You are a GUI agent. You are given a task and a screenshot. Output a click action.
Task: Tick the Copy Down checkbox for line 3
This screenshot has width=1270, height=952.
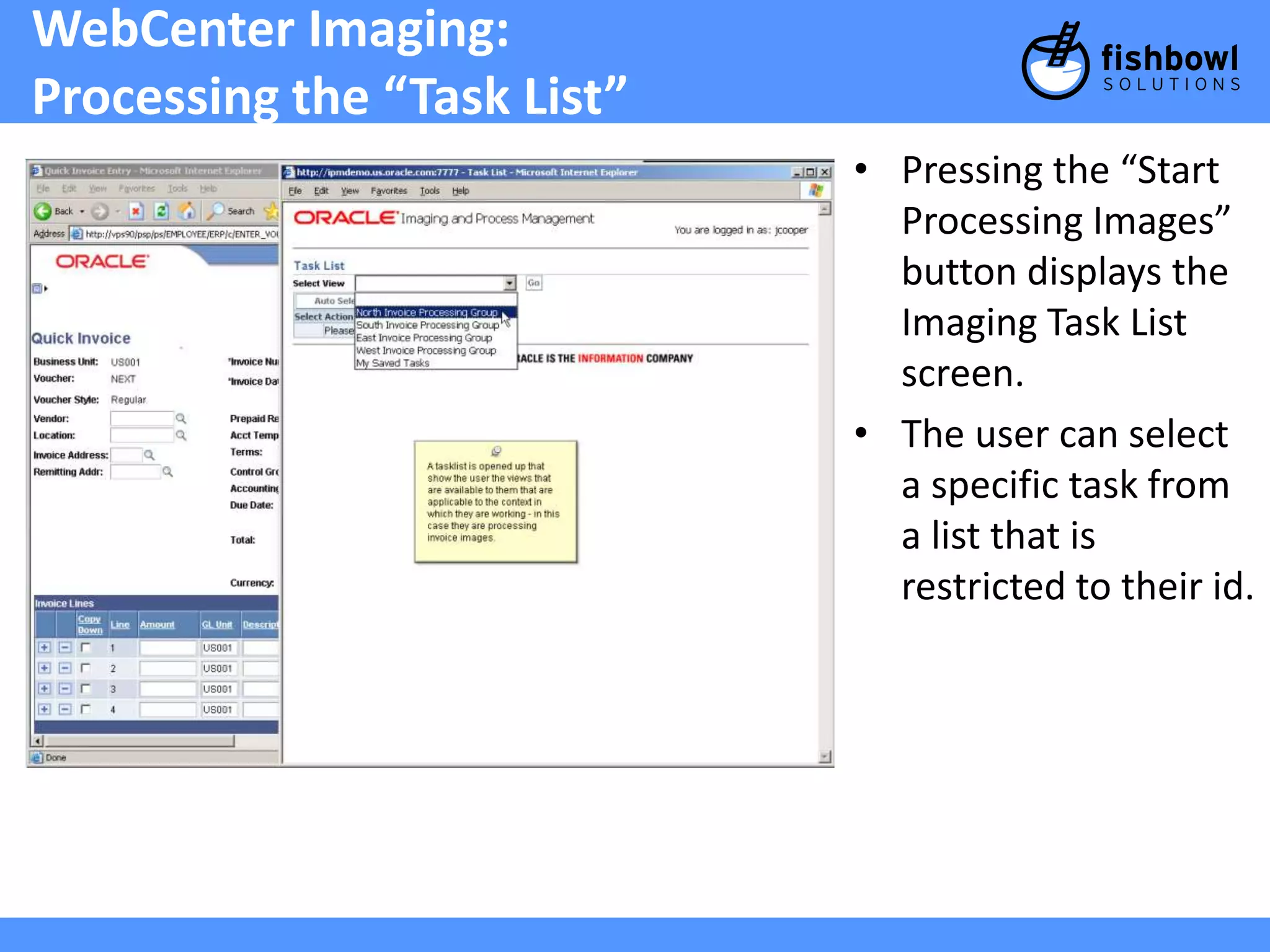click(86, 689)
